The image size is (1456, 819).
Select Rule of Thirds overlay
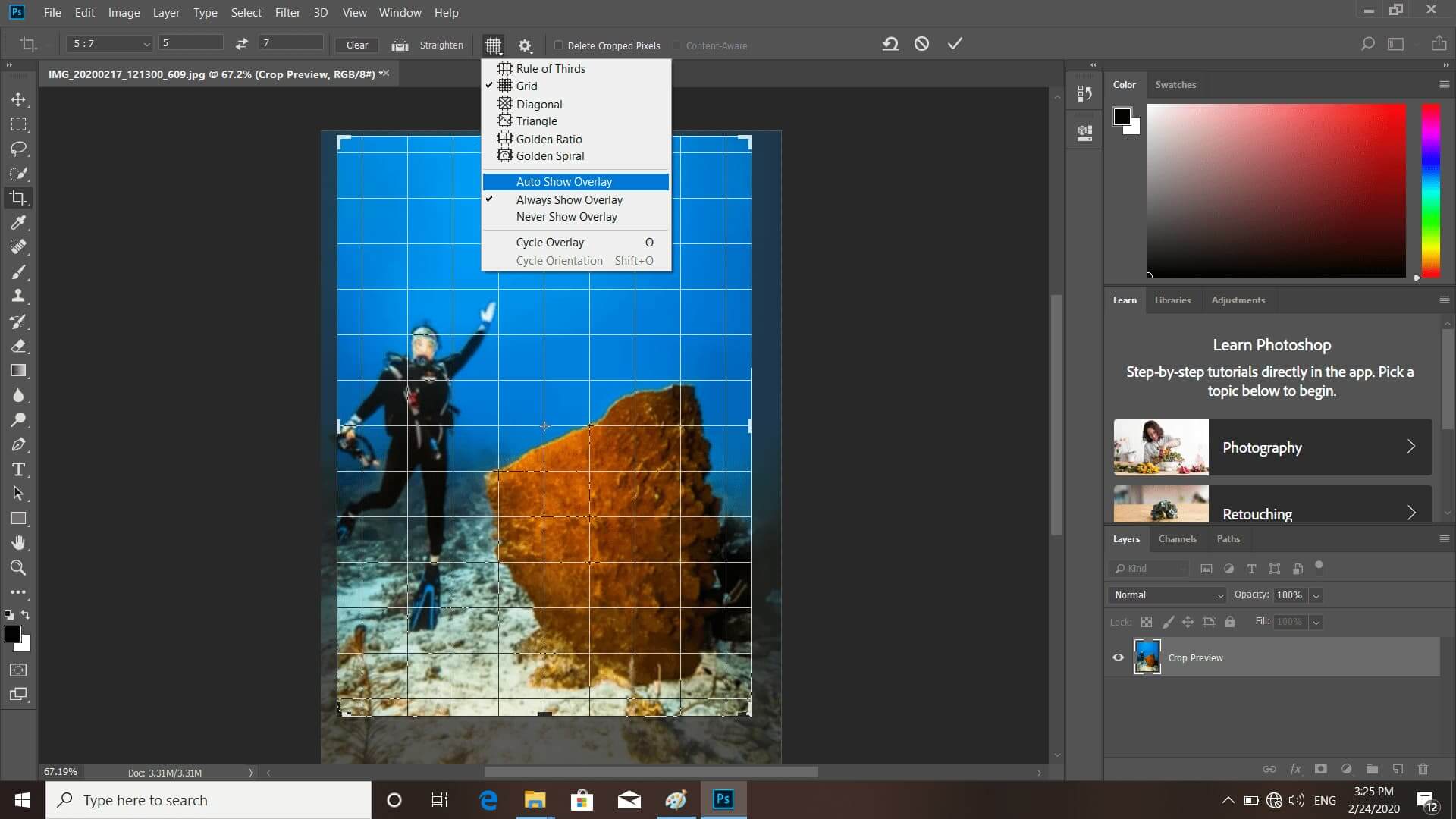click(x=576, y=69)
